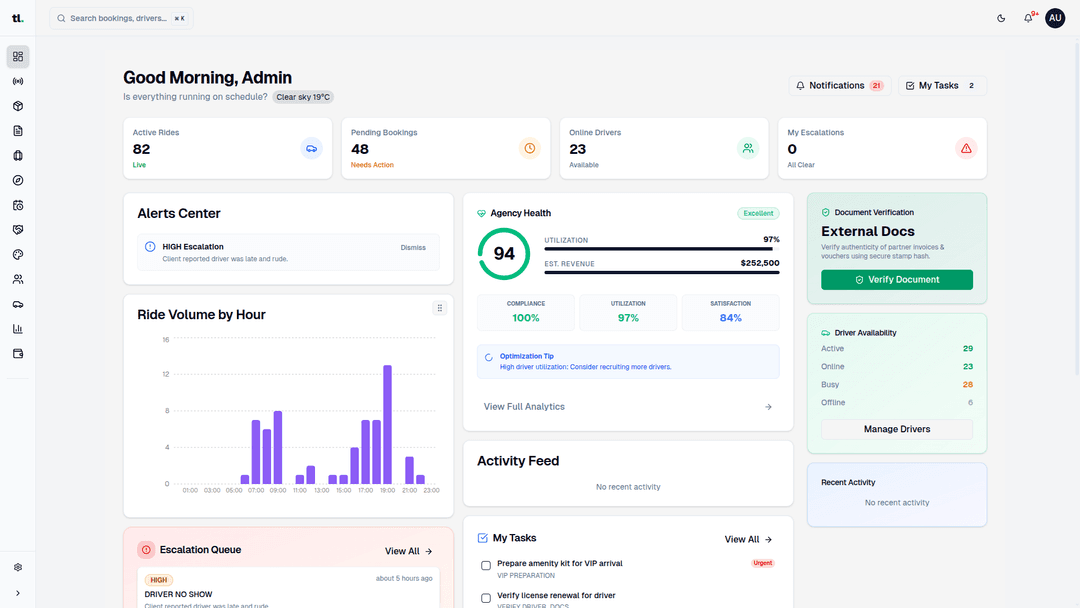Check off the VIP amenity kit task
Viewport: 1080px width, 608px height.
[x=485, y=564]
